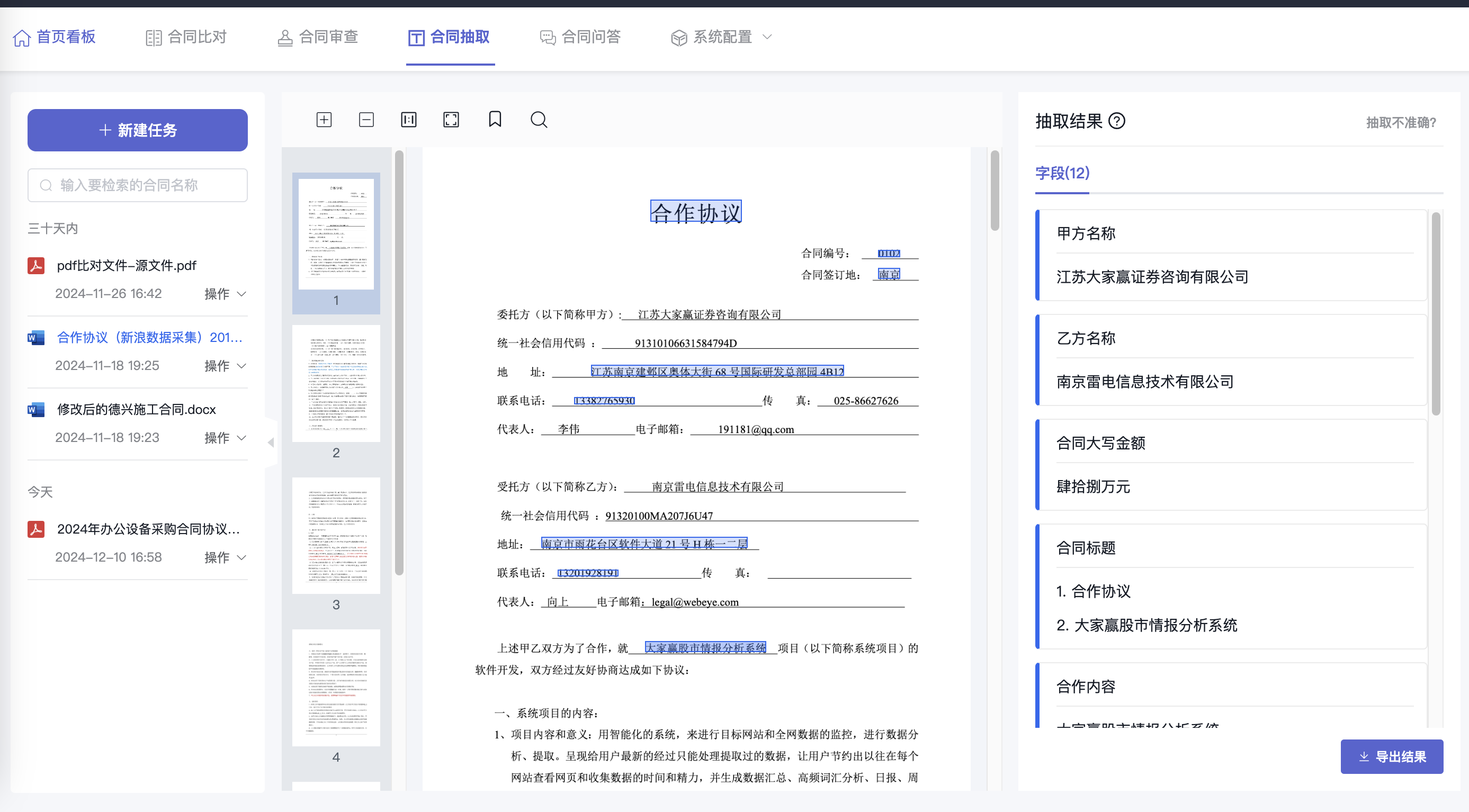
Task: Click the zoom out minus icon
Action: tap(366, 120)
